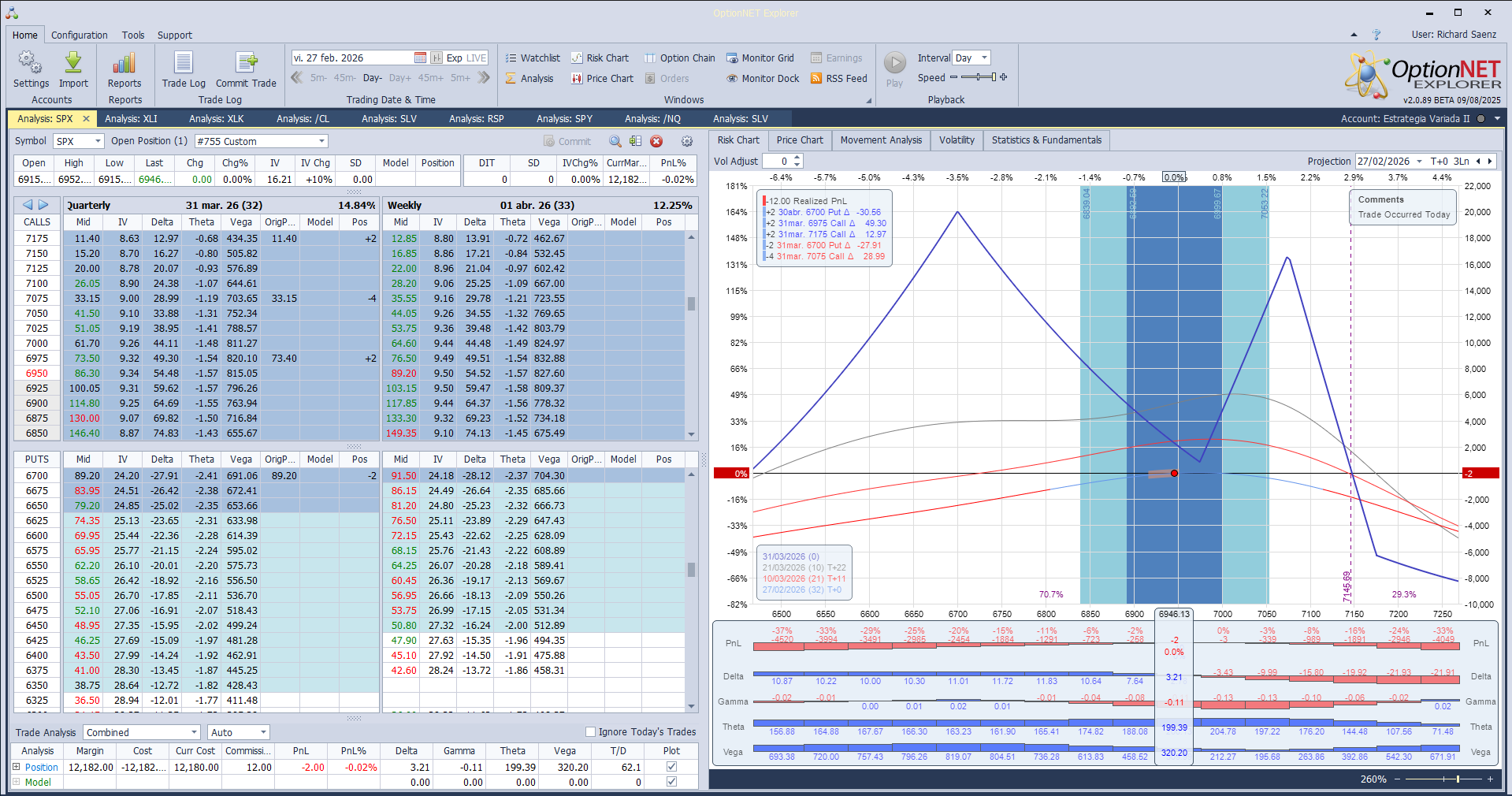Screen dimensions: 1512x796
Task: Open the RSS Feed window
Action: (x=839, y=78)
